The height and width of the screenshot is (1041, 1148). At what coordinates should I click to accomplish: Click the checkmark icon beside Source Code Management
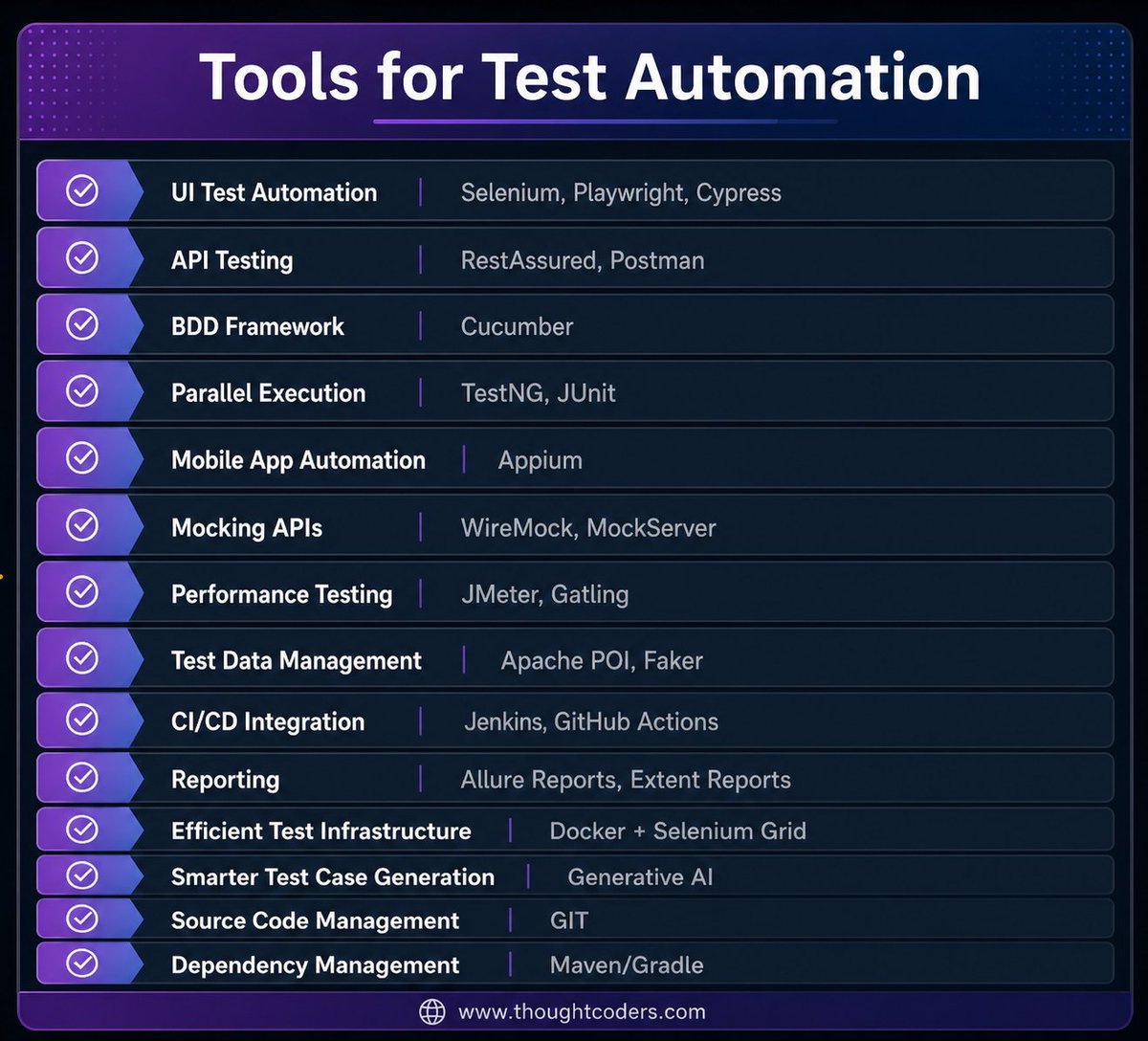[x=82, y=919]
